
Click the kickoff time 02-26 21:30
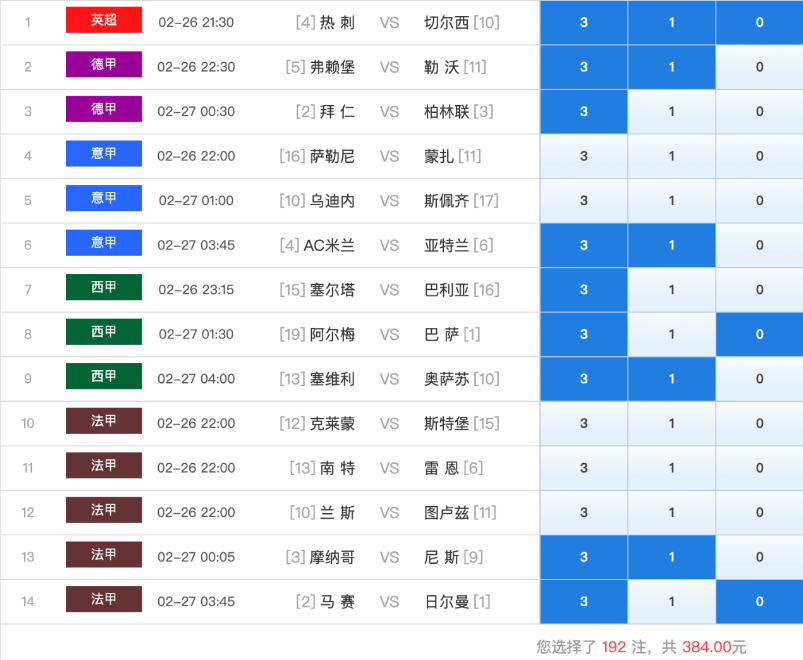pyautogui.click(x=196, y=23)
